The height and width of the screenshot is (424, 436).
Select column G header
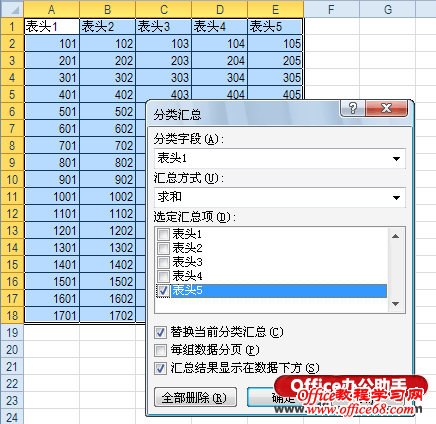pyautogui.click(x=387, y=9)
